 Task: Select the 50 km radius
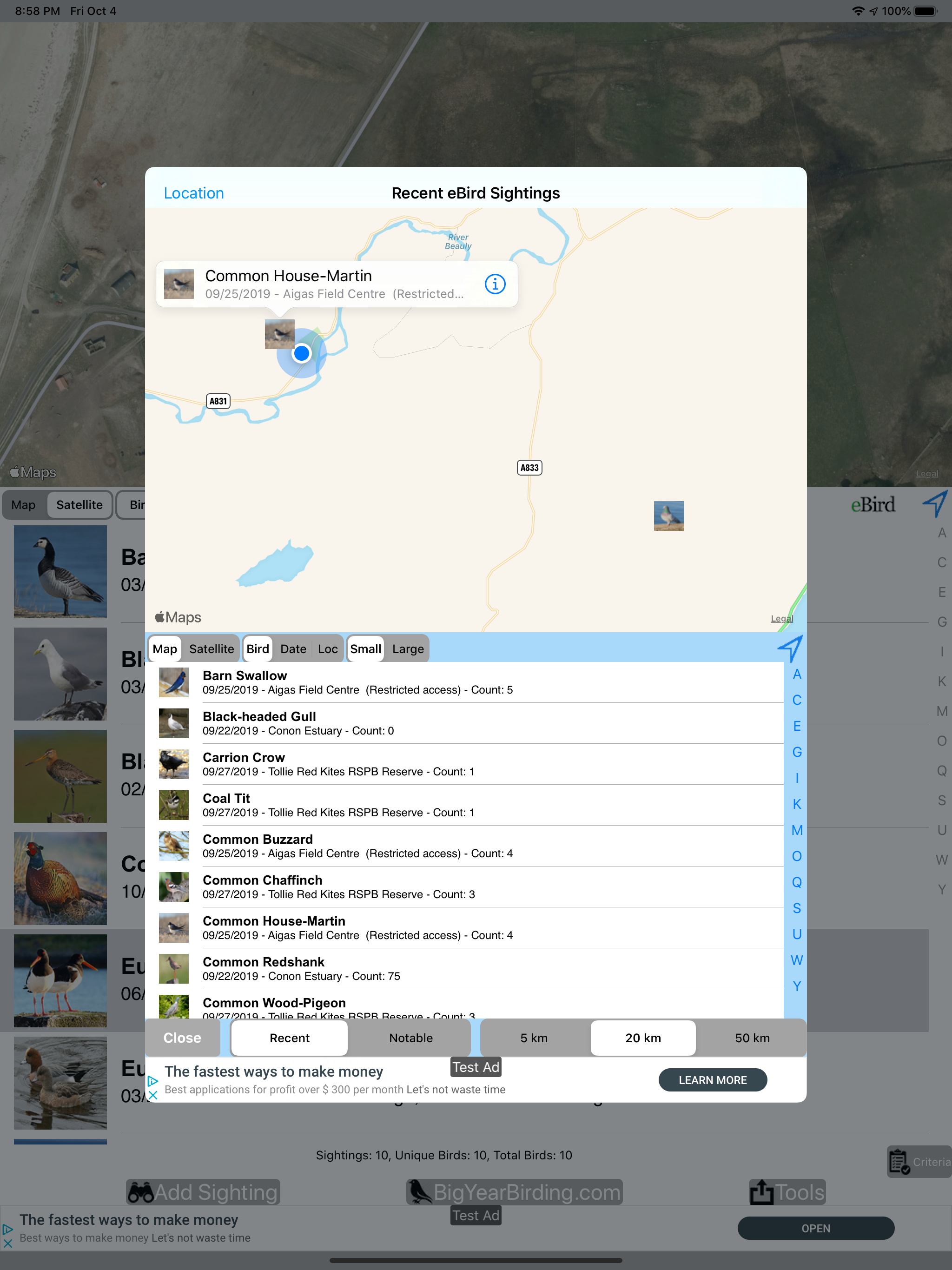tap(752, 1038)
